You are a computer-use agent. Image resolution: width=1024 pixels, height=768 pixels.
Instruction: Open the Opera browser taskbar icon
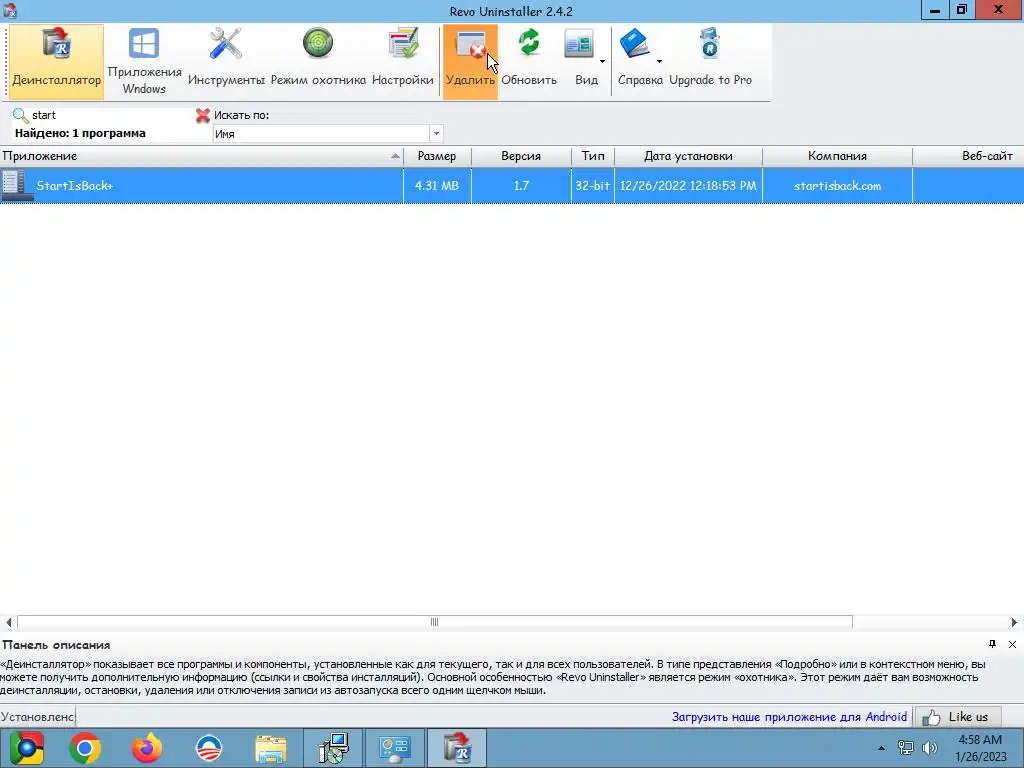click(209, 748)
